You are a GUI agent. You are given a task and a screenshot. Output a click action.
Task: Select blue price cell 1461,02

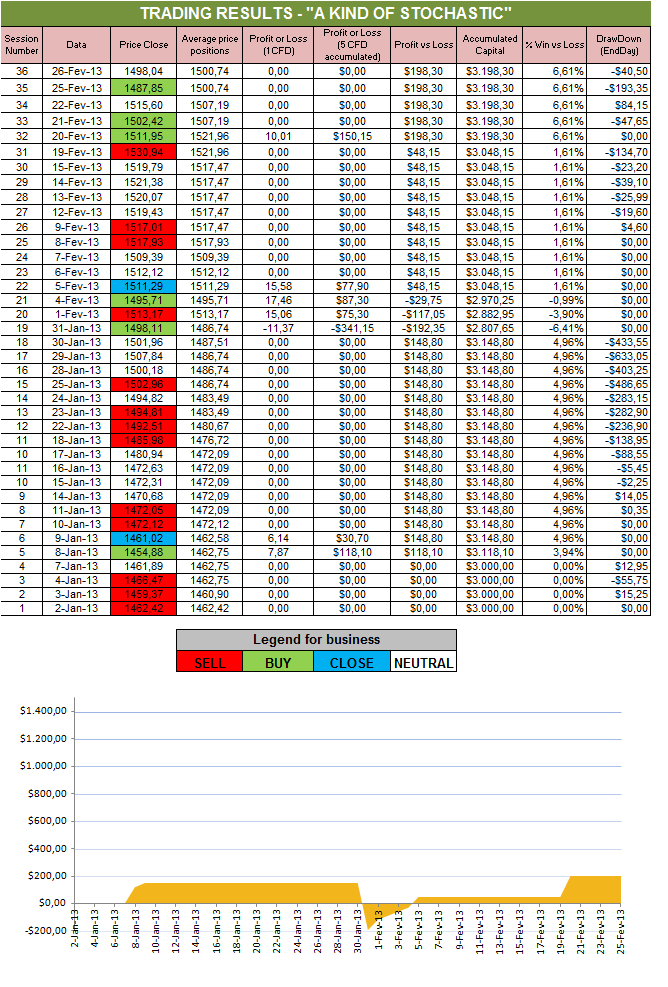click(144, 538)
